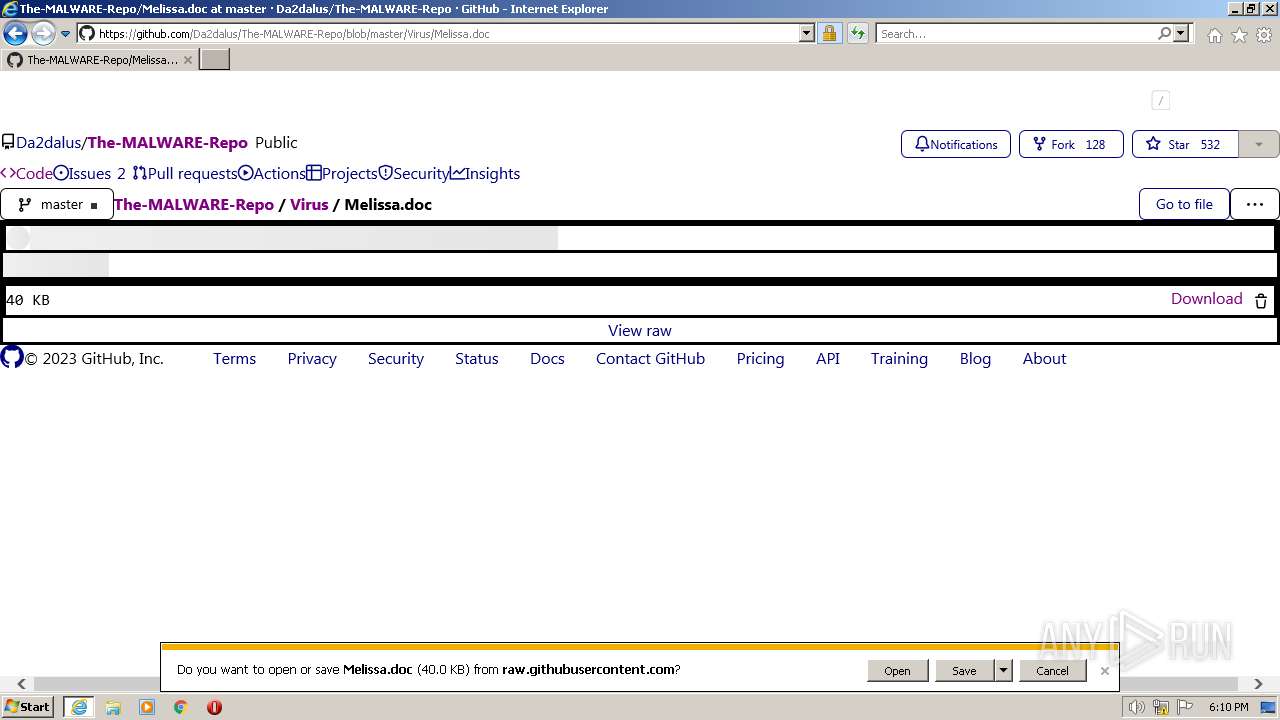
Task: Open the Security footer link
Action: click(396, 359)
